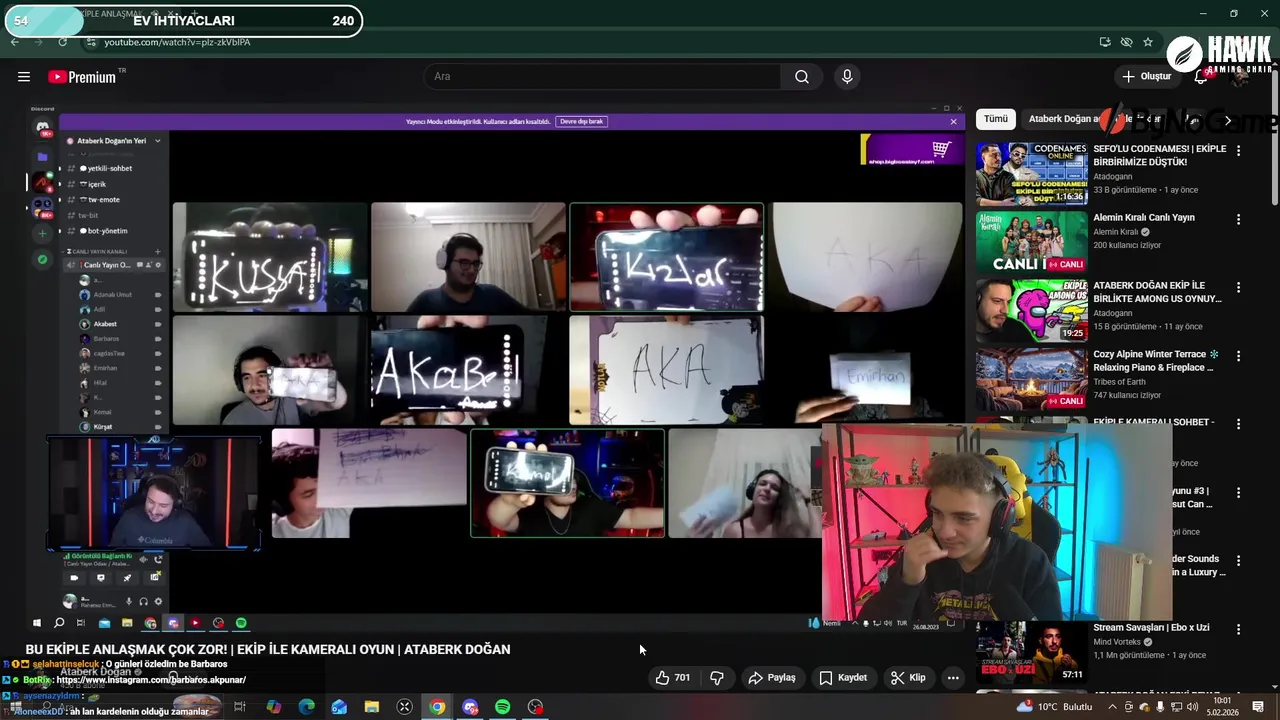Open Spotify from the taskbar
Viewport: 1280px width, 720px height.
[502, 707]
